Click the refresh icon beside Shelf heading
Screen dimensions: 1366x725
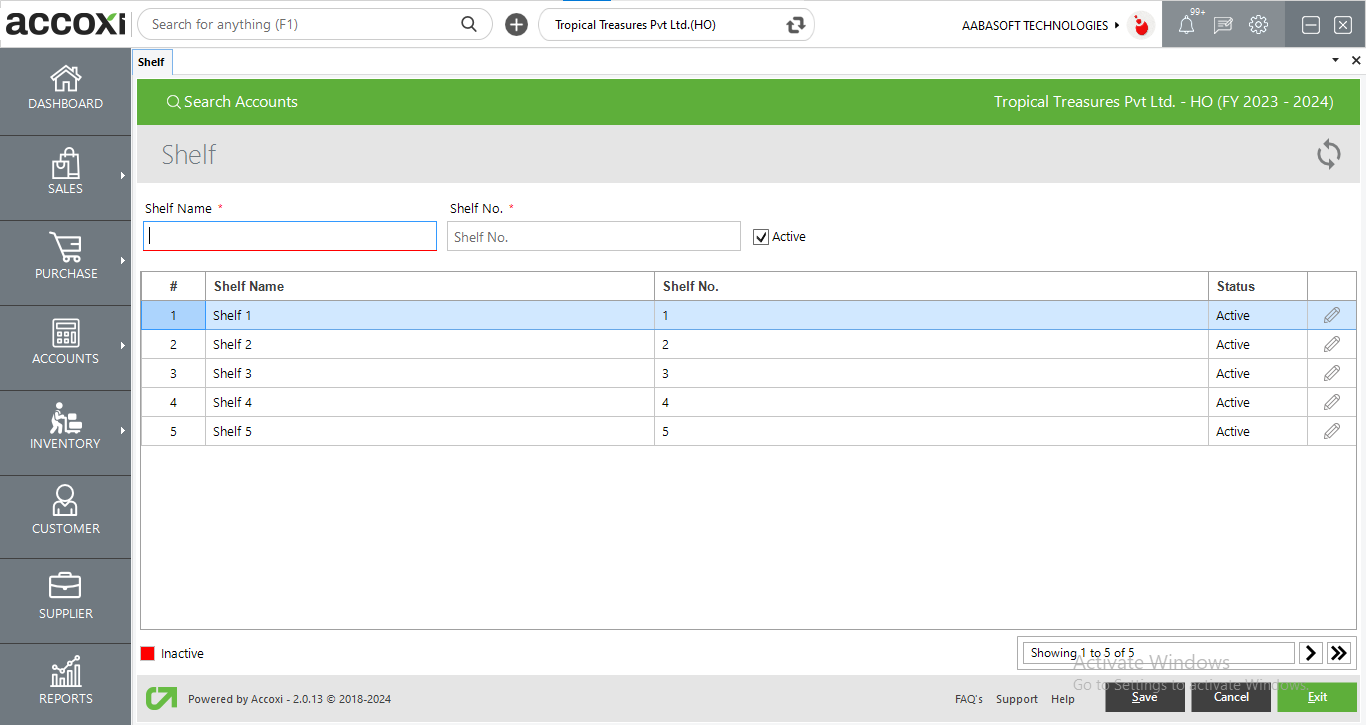point(1328,154)
